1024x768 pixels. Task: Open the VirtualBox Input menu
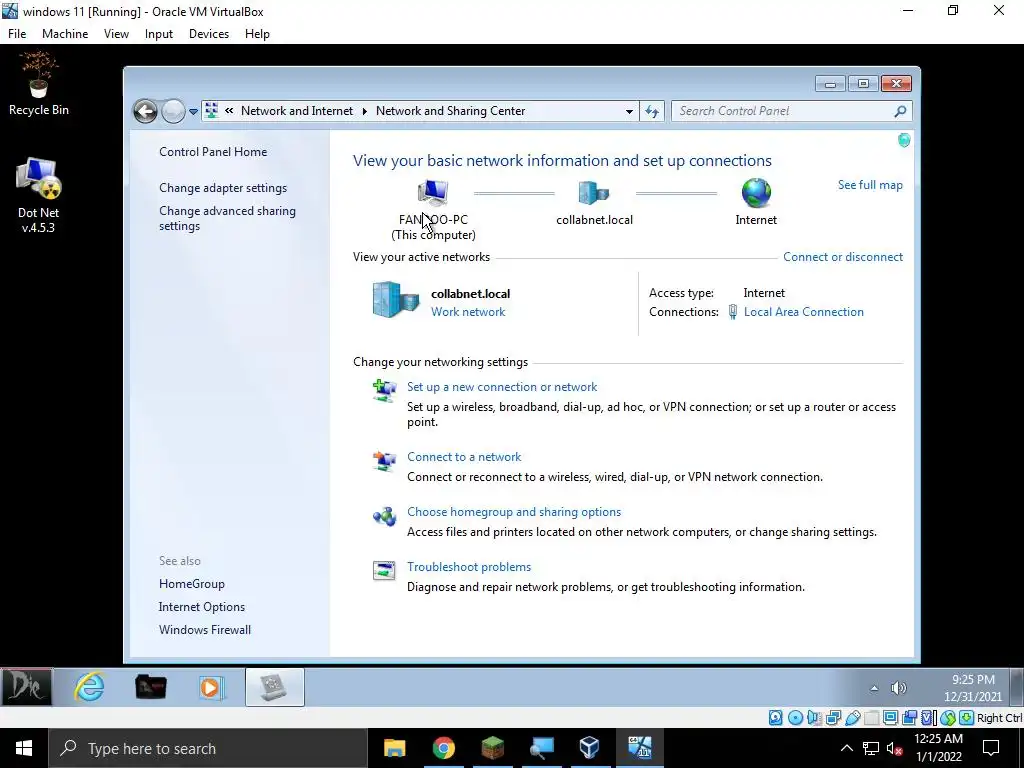click(x=159, y=34)
